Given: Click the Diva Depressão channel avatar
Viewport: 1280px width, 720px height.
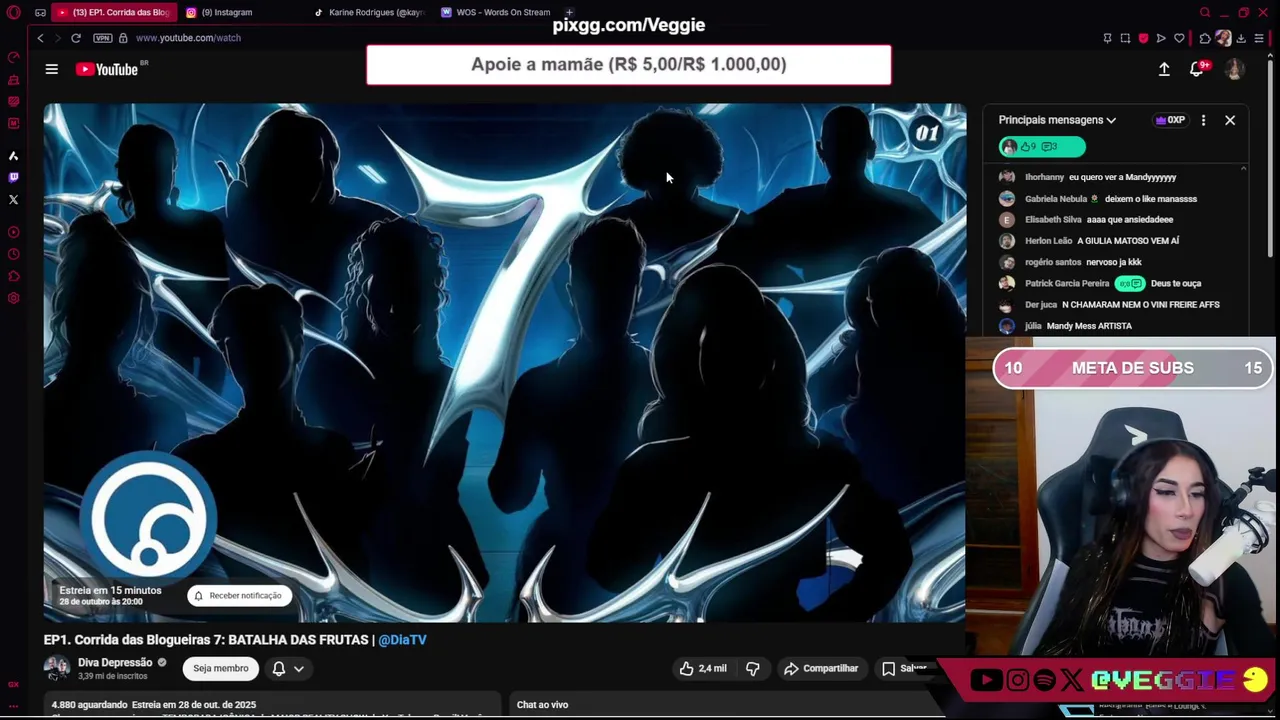Looking at the screenshot, I should [57, 668].
